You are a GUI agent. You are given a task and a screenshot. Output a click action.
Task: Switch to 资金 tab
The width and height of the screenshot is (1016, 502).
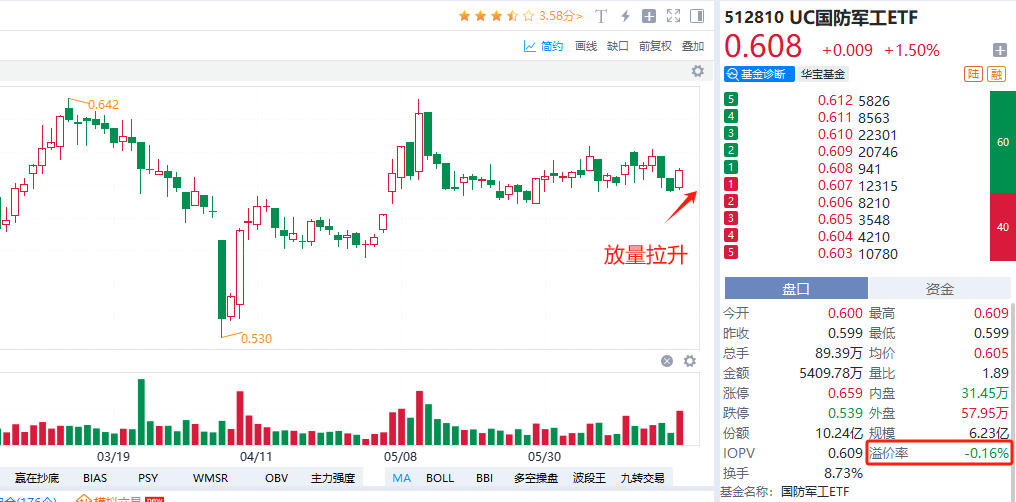click(940, 288)
